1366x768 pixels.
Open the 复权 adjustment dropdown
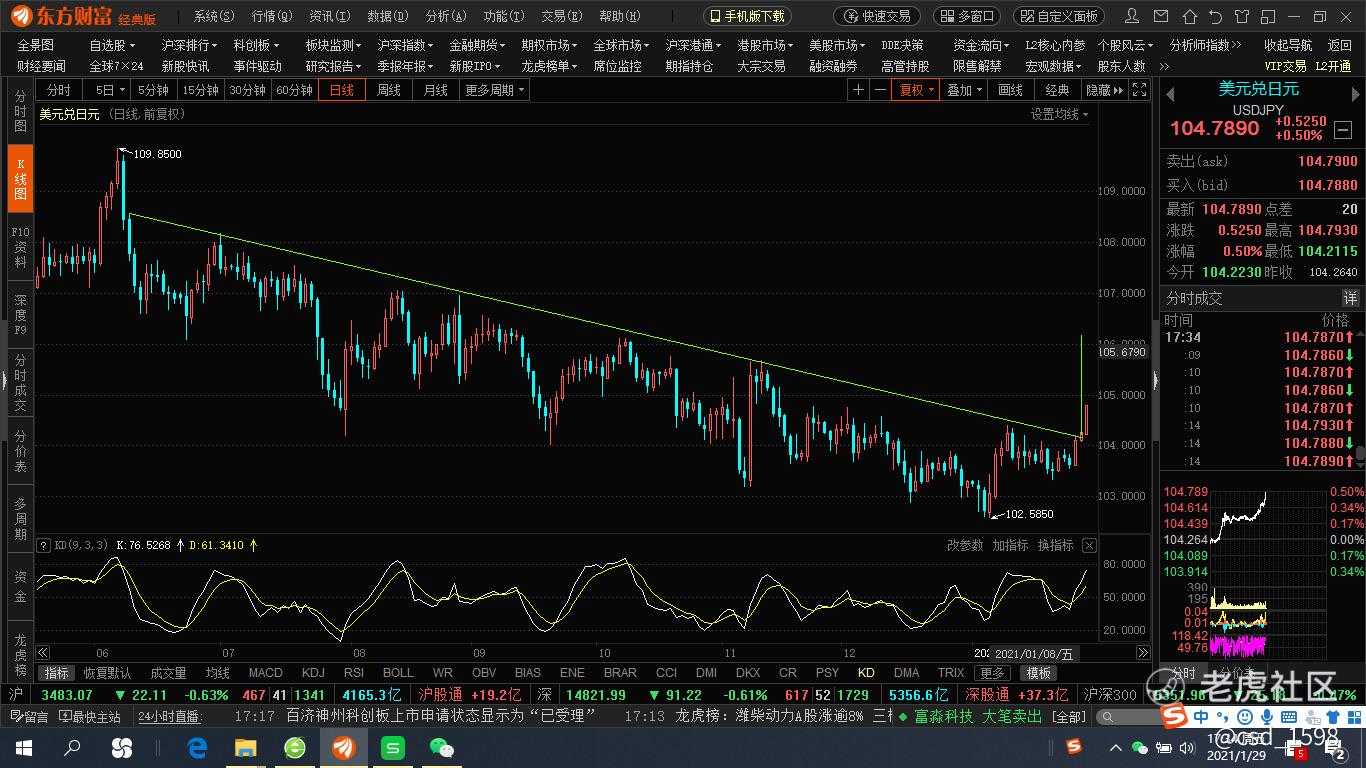(916, 90)
